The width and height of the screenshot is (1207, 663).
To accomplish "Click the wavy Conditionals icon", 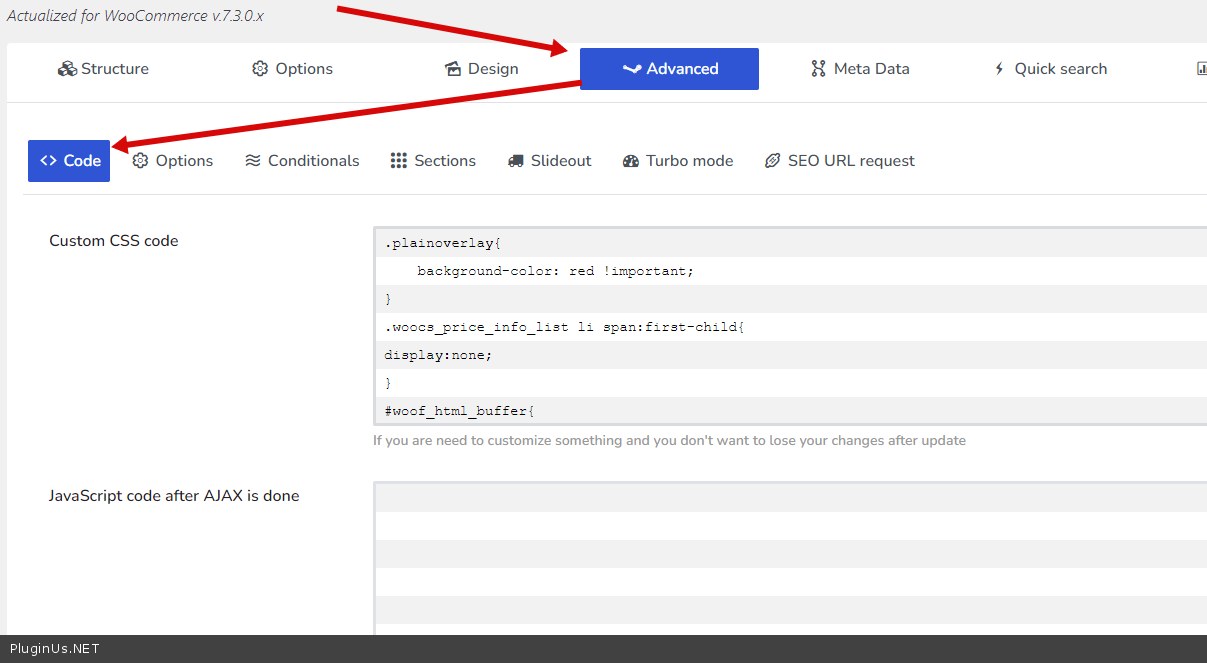I will point(253,161).
